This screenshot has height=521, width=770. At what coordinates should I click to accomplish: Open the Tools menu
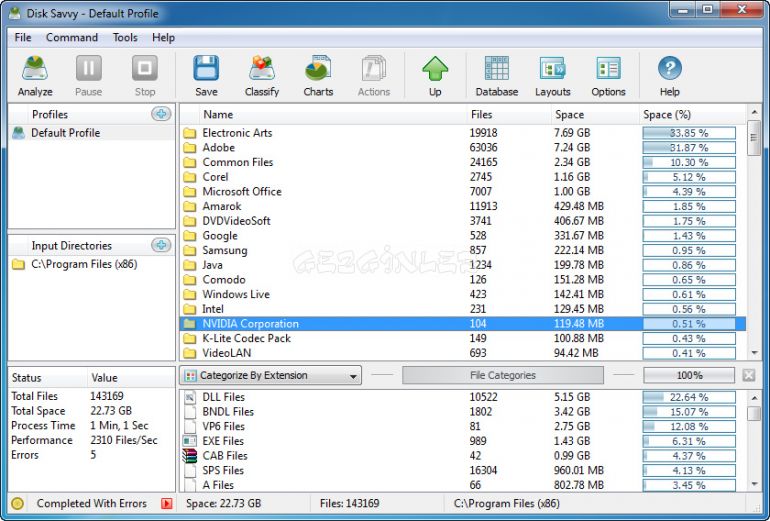point(125,38)
